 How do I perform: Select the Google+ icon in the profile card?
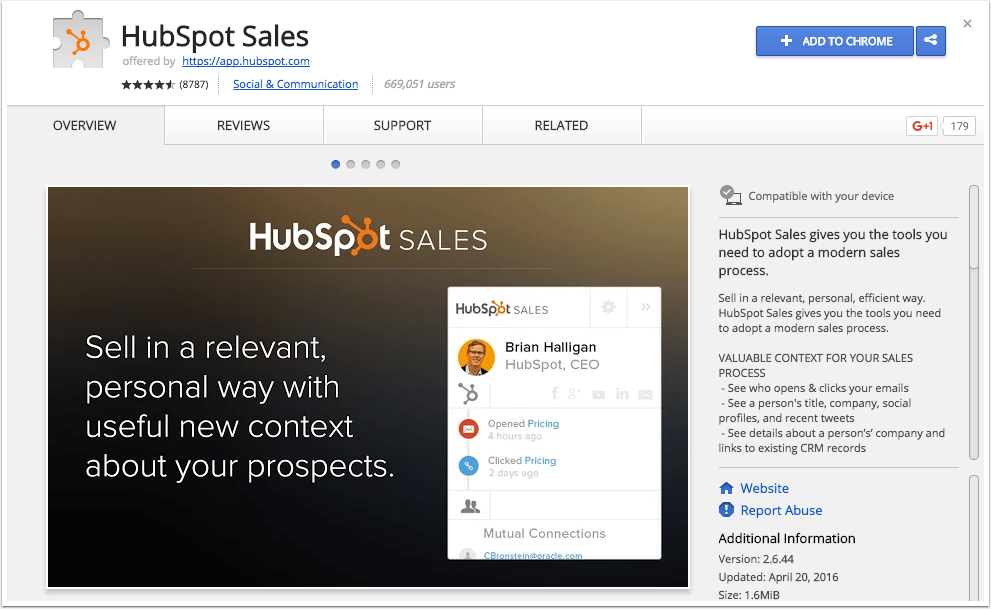point(572,393)
